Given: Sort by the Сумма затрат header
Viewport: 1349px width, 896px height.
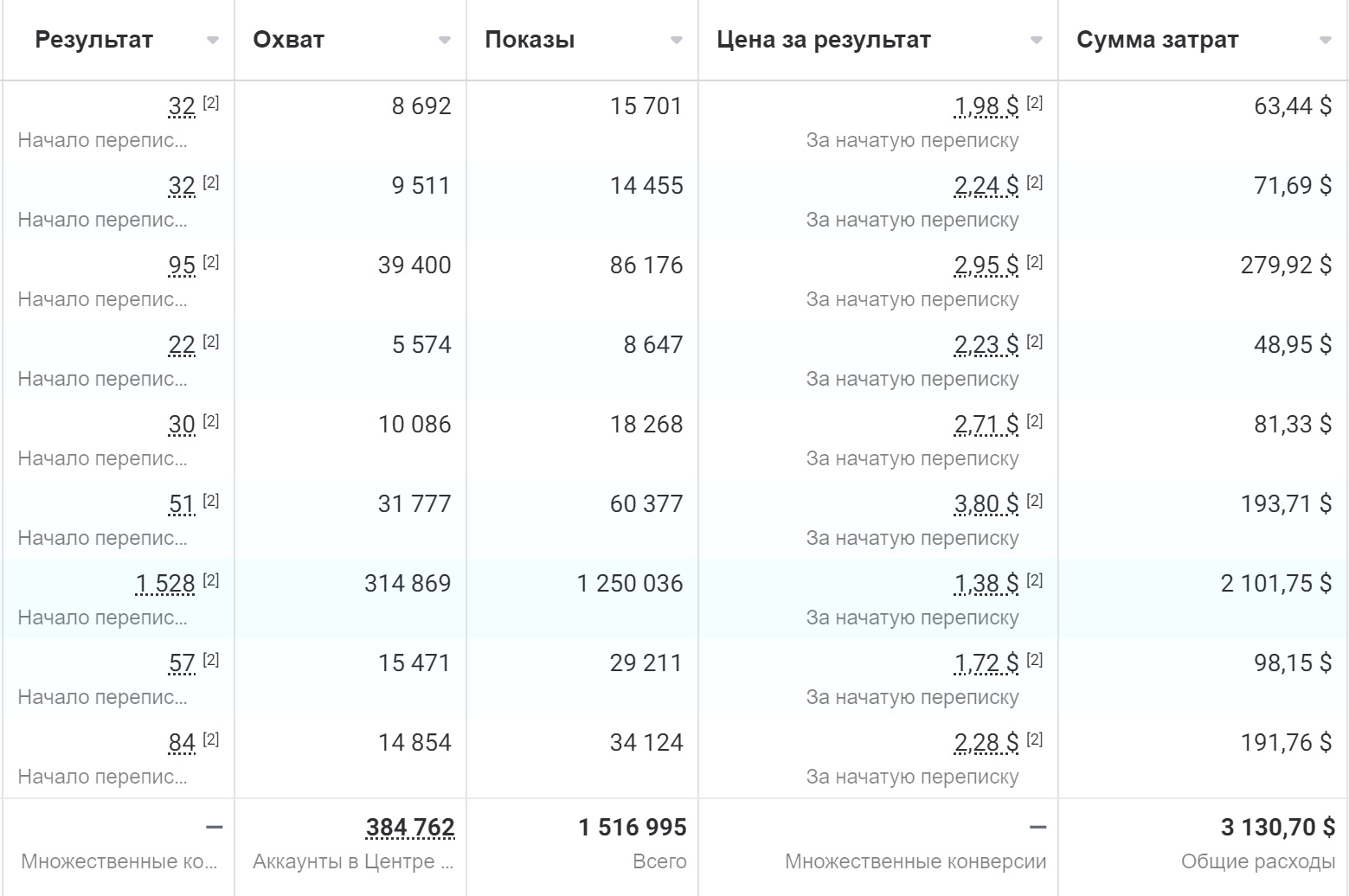Looking at the screenshot, I should pyautogui.click(x=1157, y=40).
